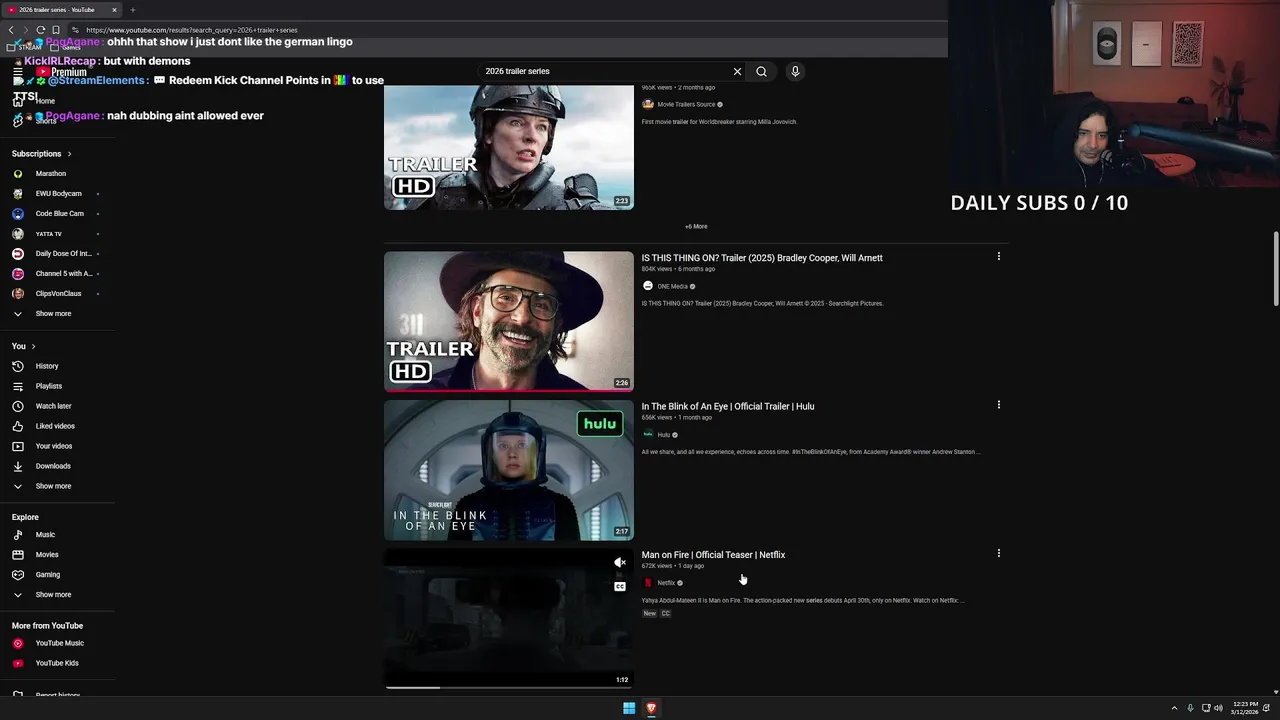
Task: Open a new browser tab
Action: pos(132,10)
